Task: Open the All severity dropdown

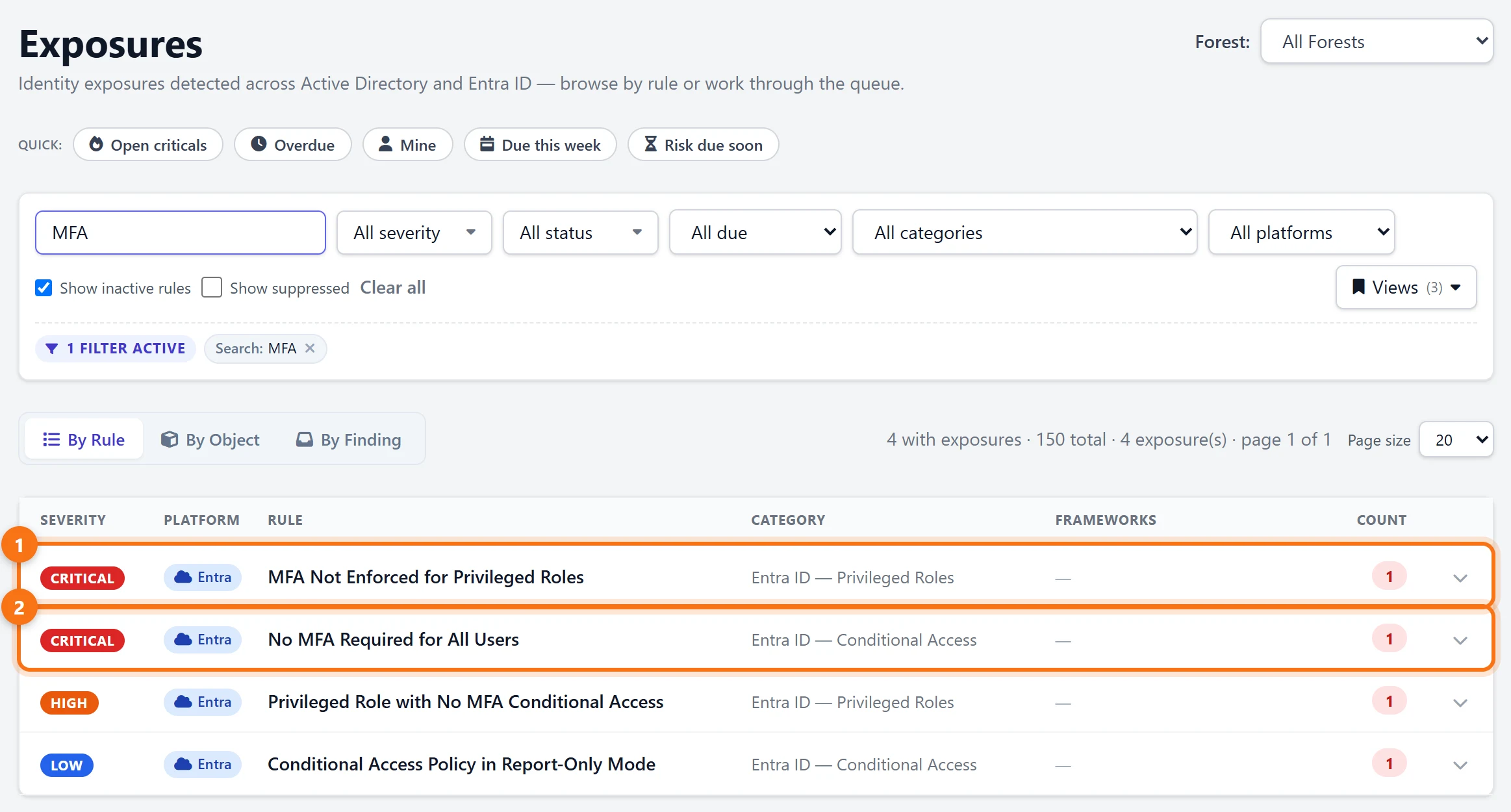Action: coord(414,233)
